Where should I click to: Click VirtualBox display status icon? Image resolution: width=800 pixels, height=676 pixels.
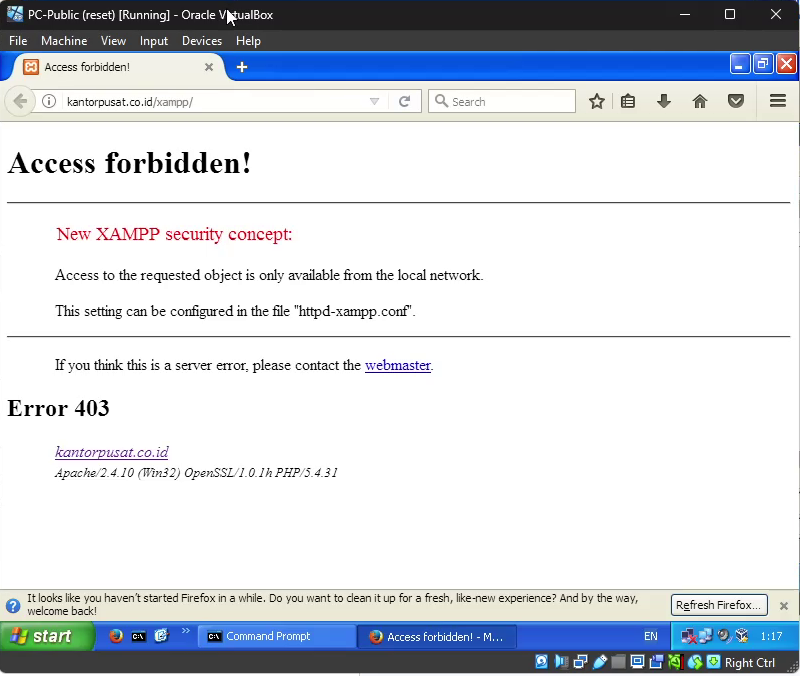pos(637,662)
